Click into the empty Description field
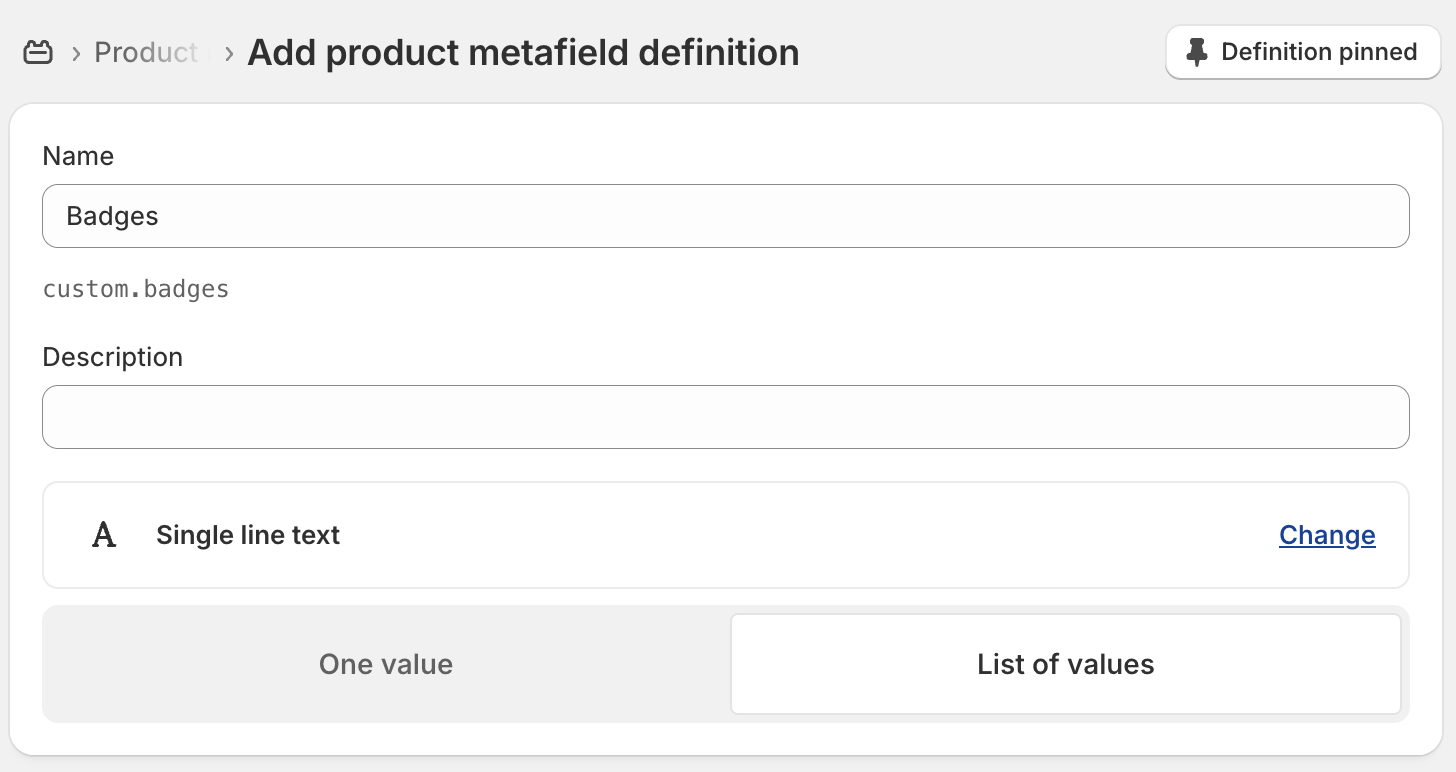Viewport: 1456px width, 772px height. pyautogui.click(x=726, y=417)
